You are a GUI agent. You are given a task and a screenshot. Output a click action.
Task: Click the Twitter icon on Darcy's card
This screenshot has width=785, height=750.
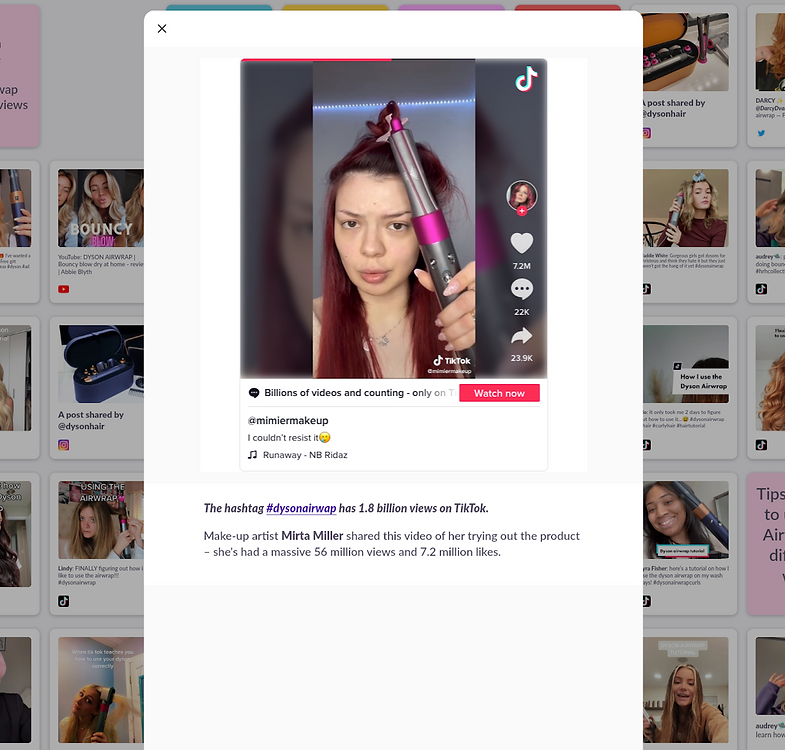[x=761, y=133]
